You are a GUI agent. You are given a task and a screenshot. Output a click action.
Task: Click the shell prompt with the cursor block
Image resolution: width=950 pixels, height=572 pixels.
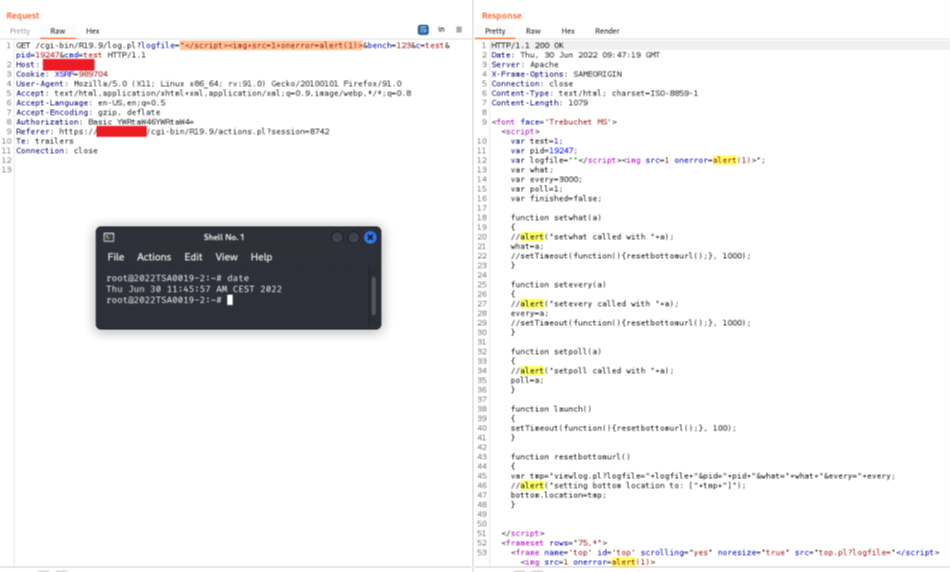(x=170, y=300)
